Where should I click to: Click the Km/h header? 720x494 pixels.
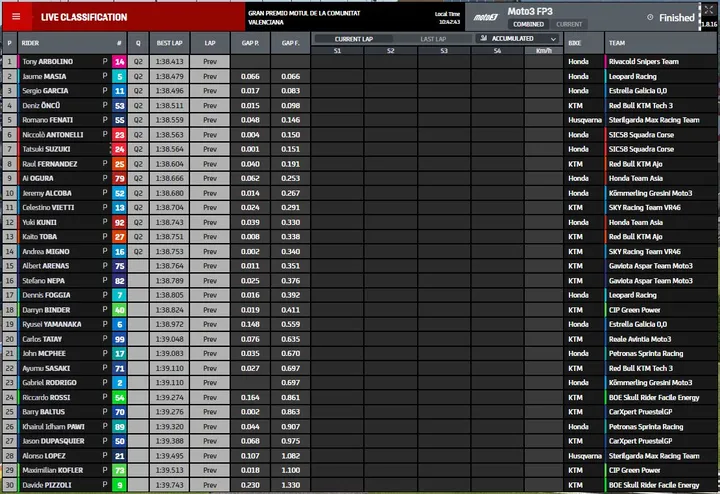pos(544,51)
